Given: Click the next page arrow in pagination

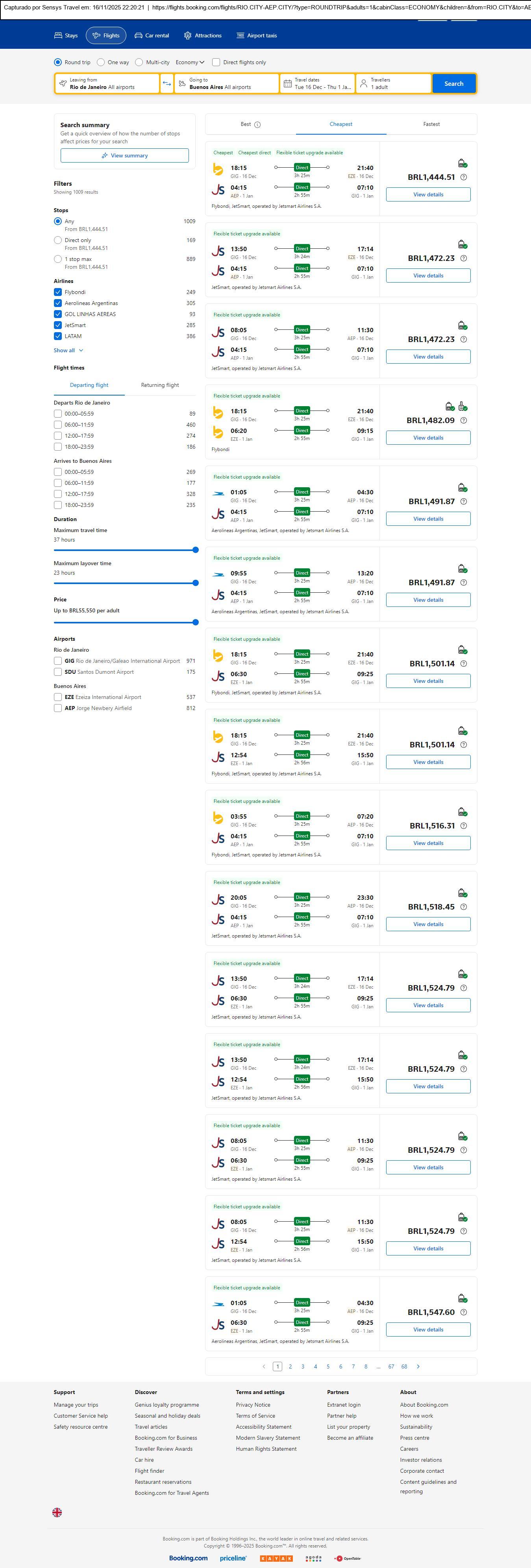Looking at the screenshot, I should 418,1366.
